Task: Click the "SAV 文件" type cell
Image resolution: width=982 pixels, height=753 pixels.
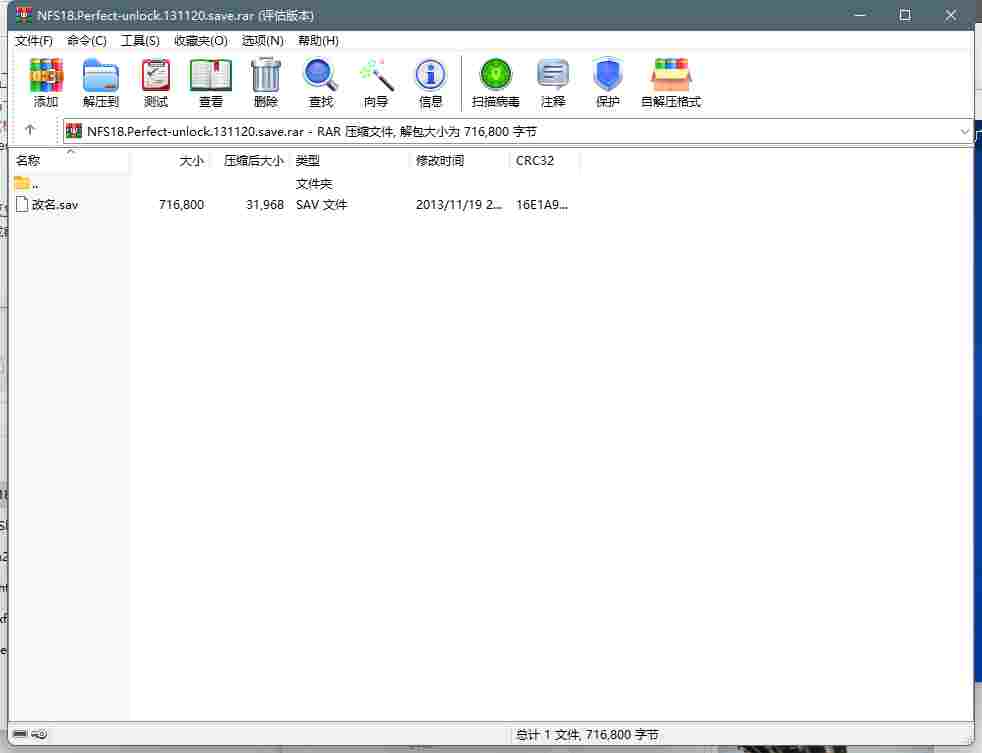Action: point(321,205)
